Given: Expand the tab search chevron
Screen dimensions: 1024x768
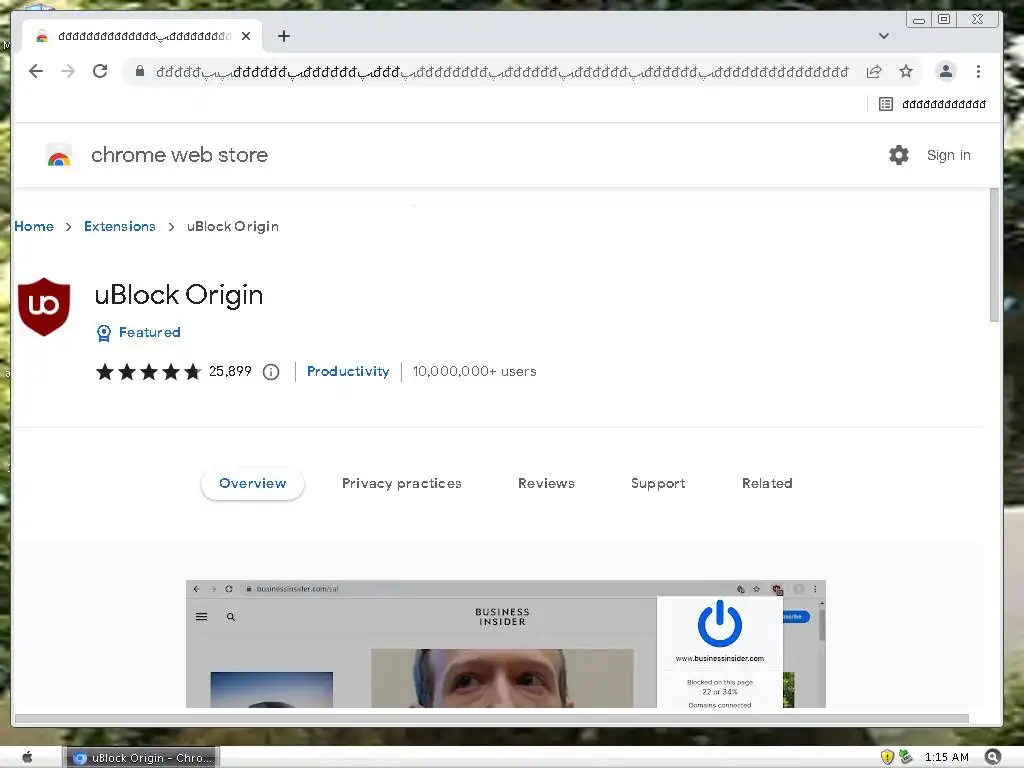Looking at the screenshot, I should click(x=884, y=36).
